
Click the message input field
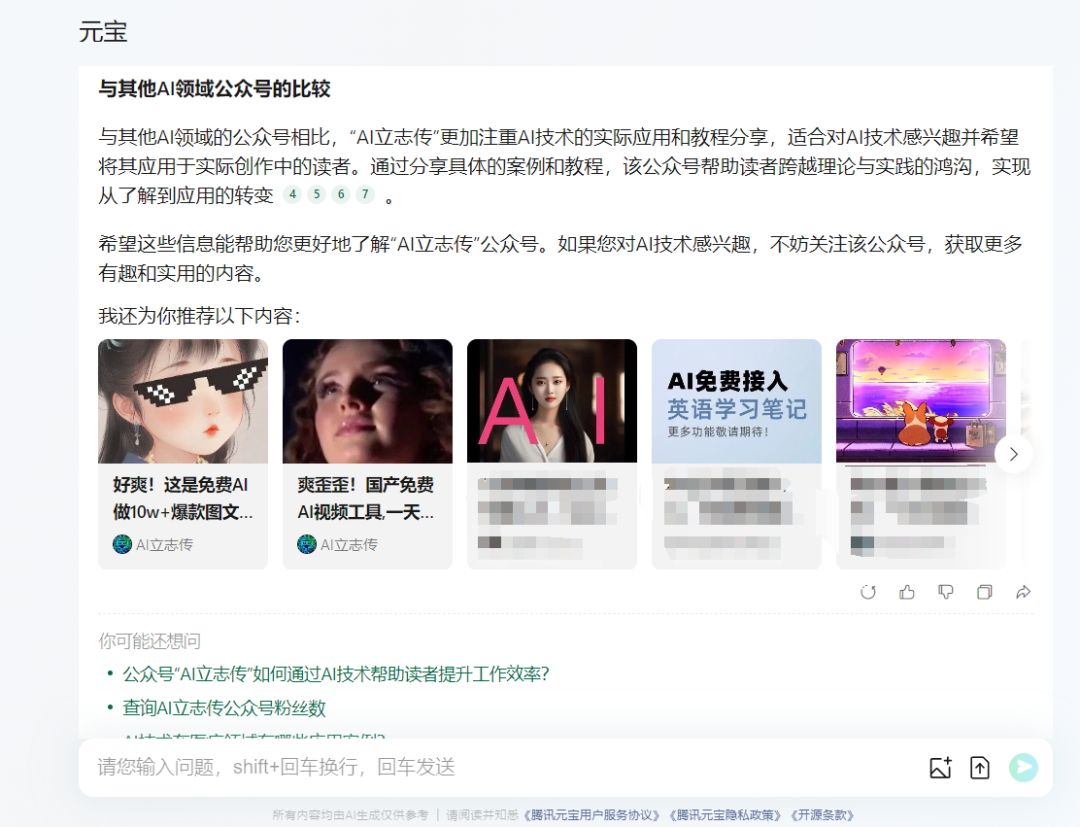400,767
